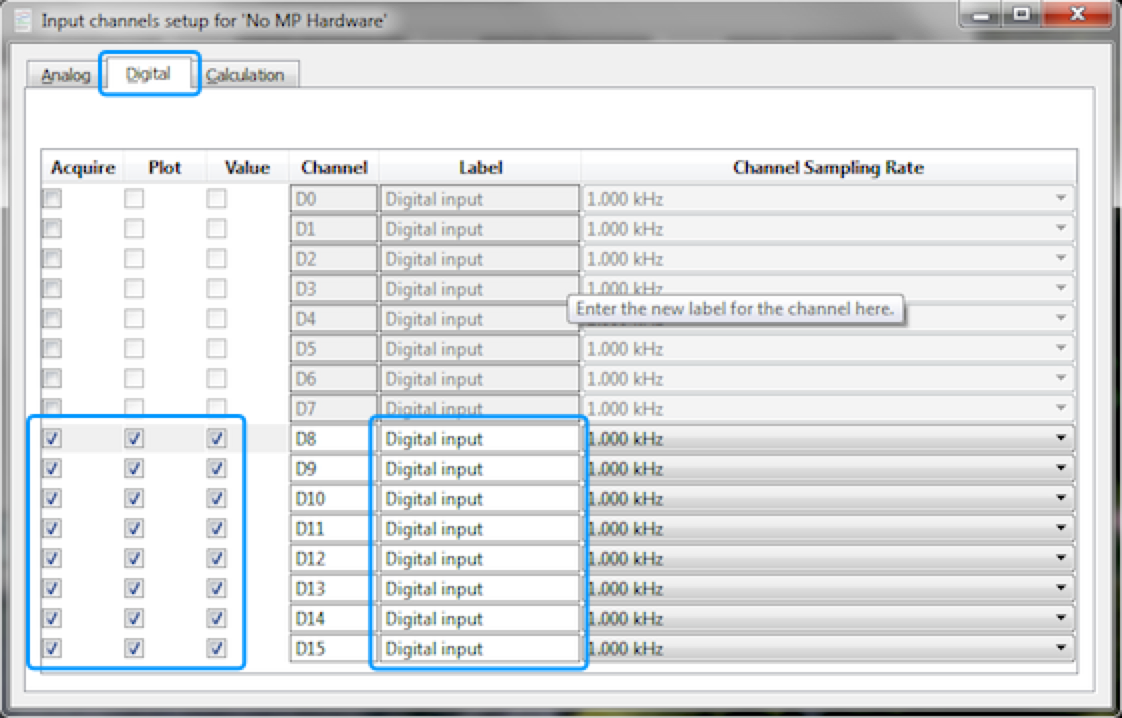Toggle Acquire checkbox for channel D15
The width and height of the screenshot is (1122, 718).
52,649
